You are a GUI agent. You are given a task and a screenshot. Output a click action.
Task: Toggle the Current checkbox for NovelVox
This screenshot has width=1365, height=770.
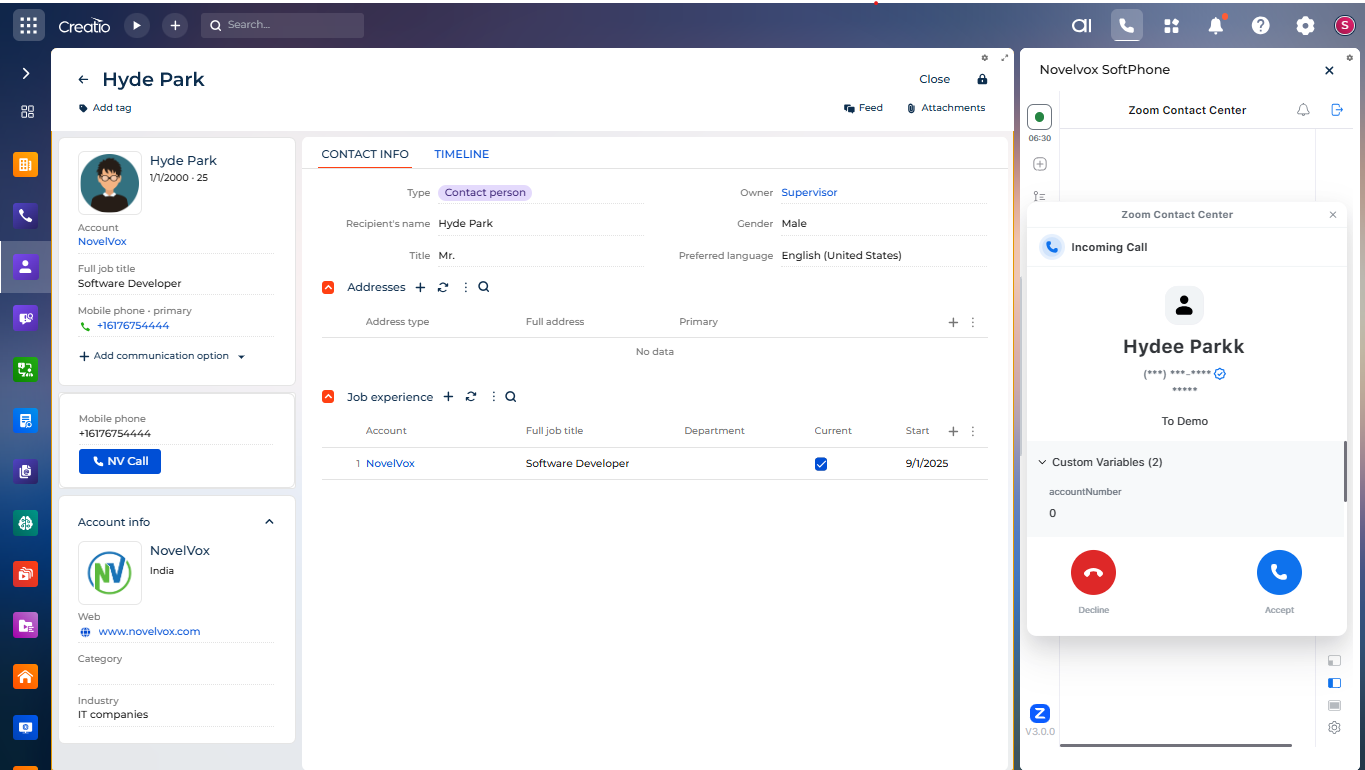(x=821, y=464)
